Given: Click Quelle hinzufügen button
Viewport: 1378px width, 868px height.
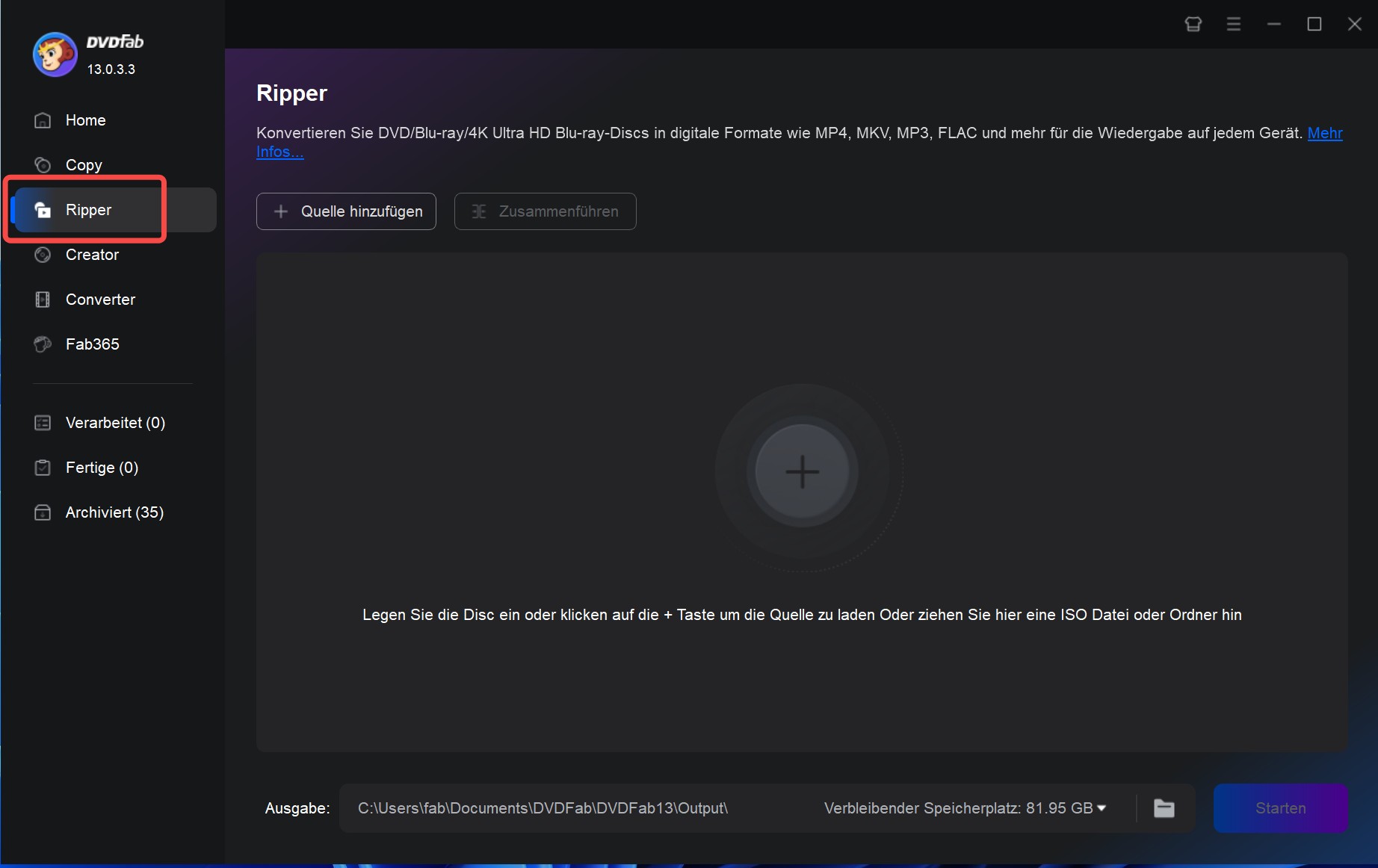Looking at the screenshot, I should pos(346,211).
